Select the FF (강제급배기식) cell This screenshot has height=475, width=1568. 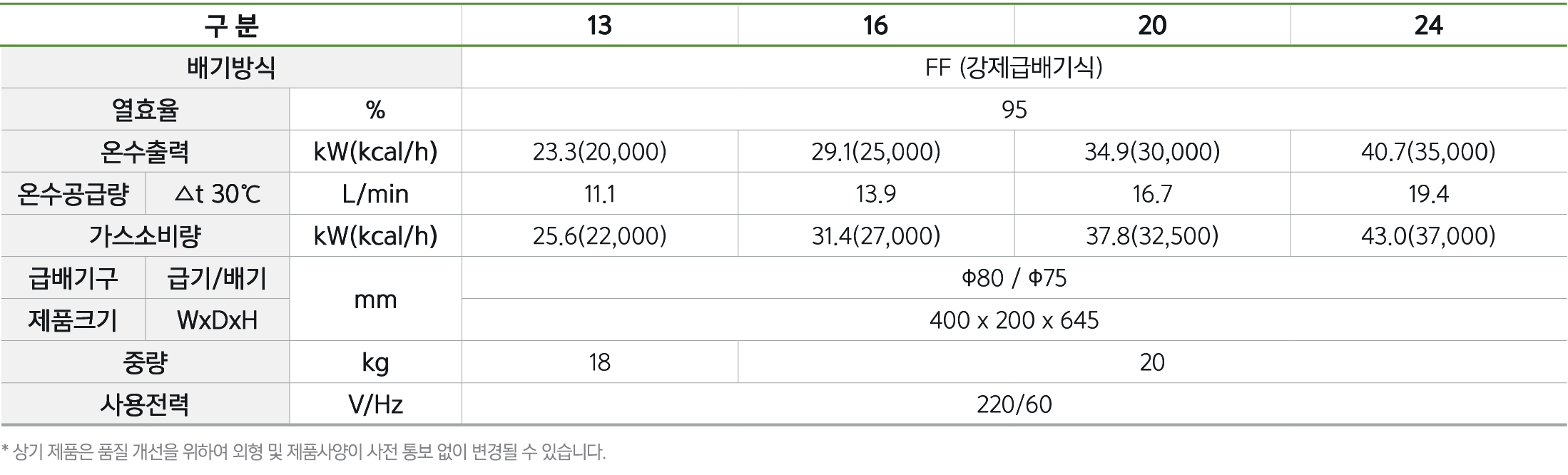(x=1014, y=68)
